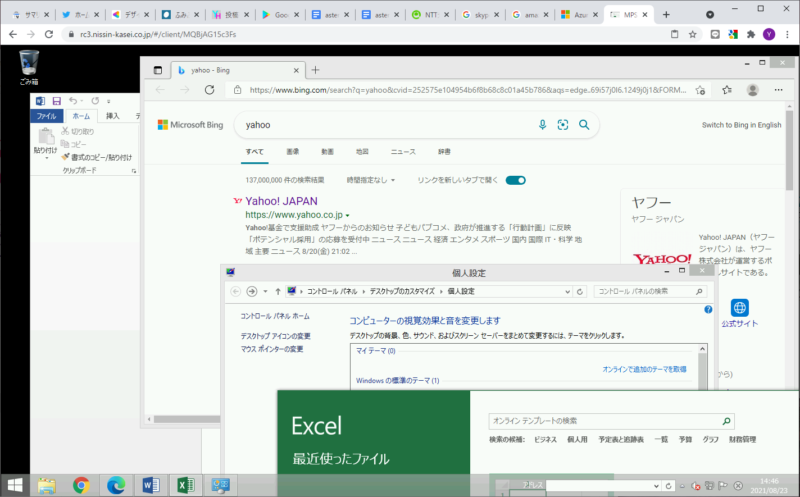Click the magnifier search icon in the Bing search box
The image size is (800, 497).
tap(584, 125)
